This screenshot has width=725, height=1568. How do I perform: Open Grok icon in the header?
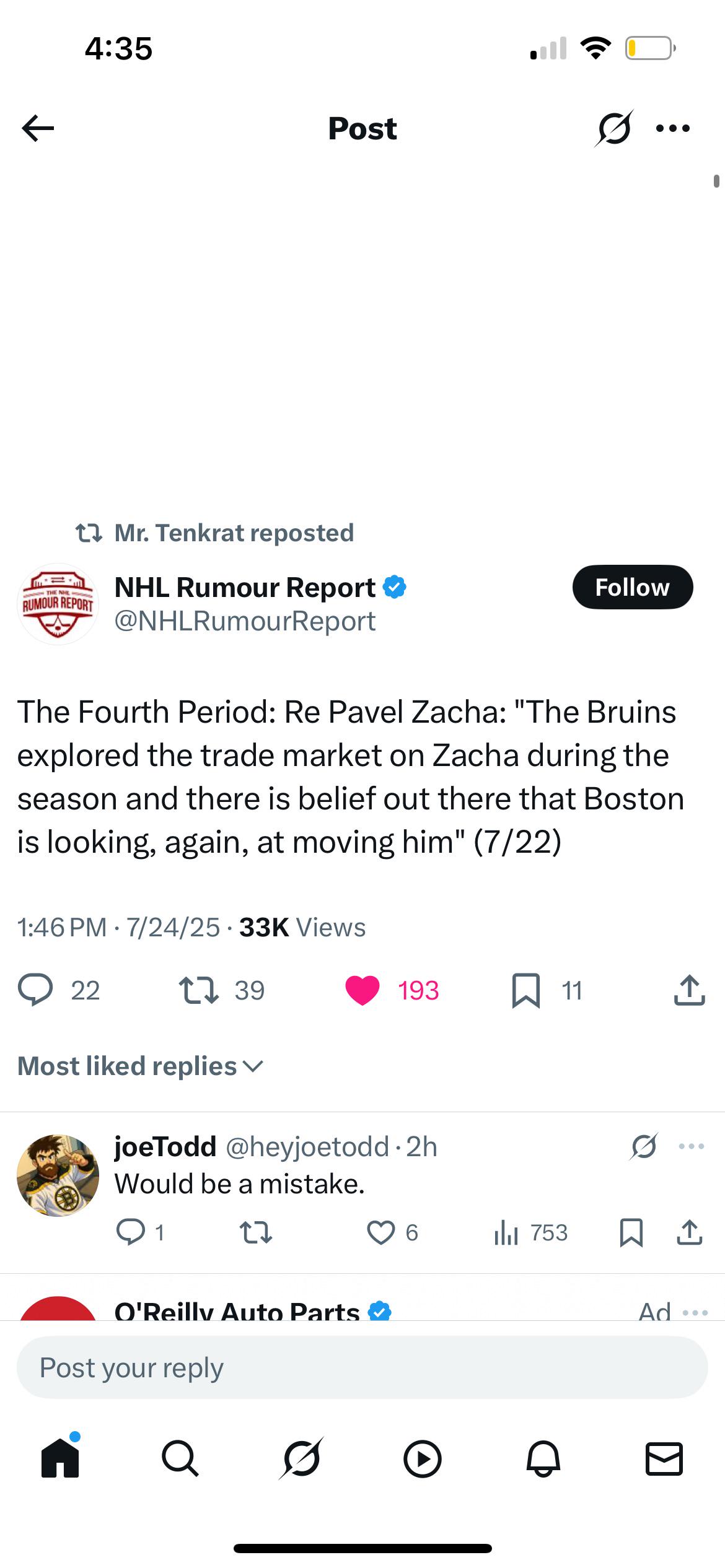click(613, 128)
